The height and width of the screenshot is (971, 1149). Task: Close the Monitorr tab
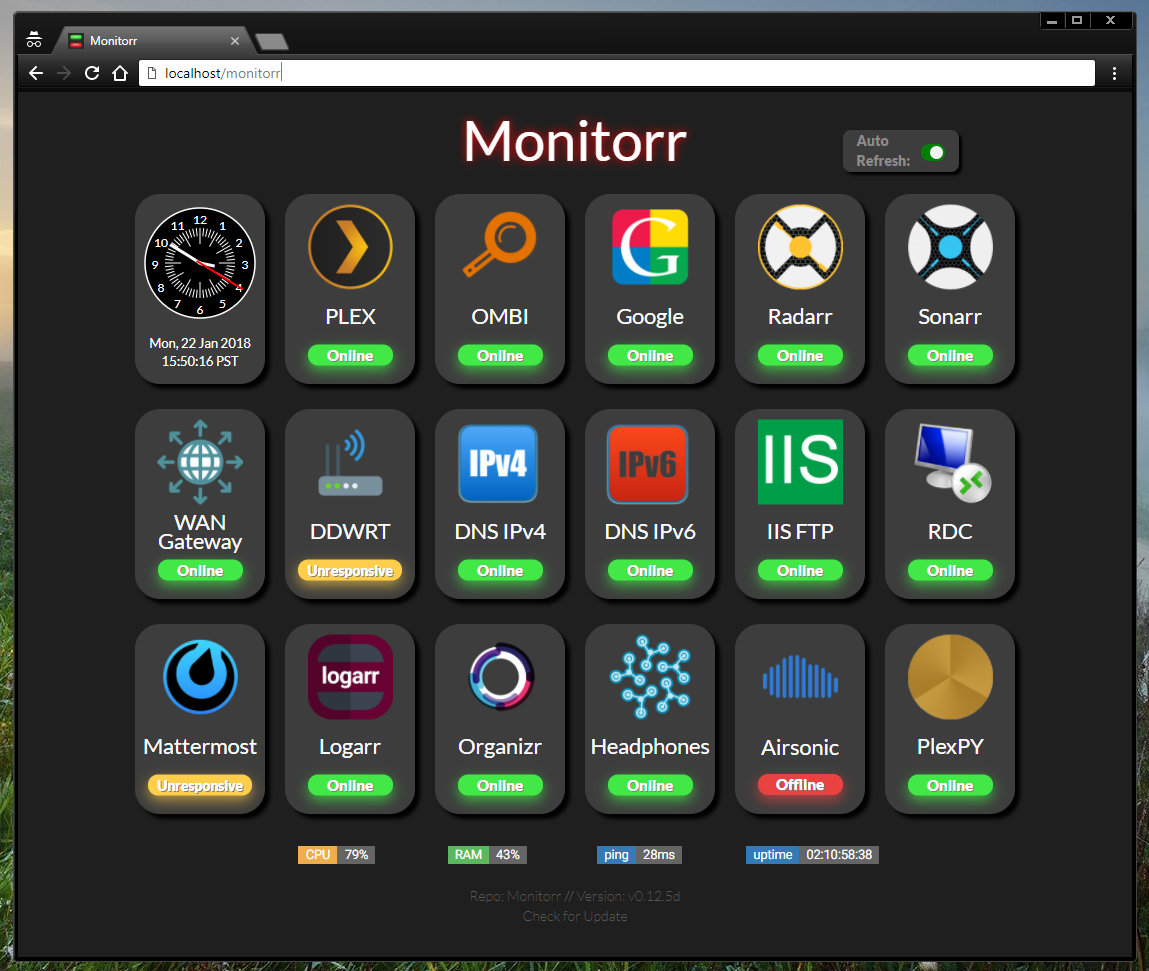(235, 41)
